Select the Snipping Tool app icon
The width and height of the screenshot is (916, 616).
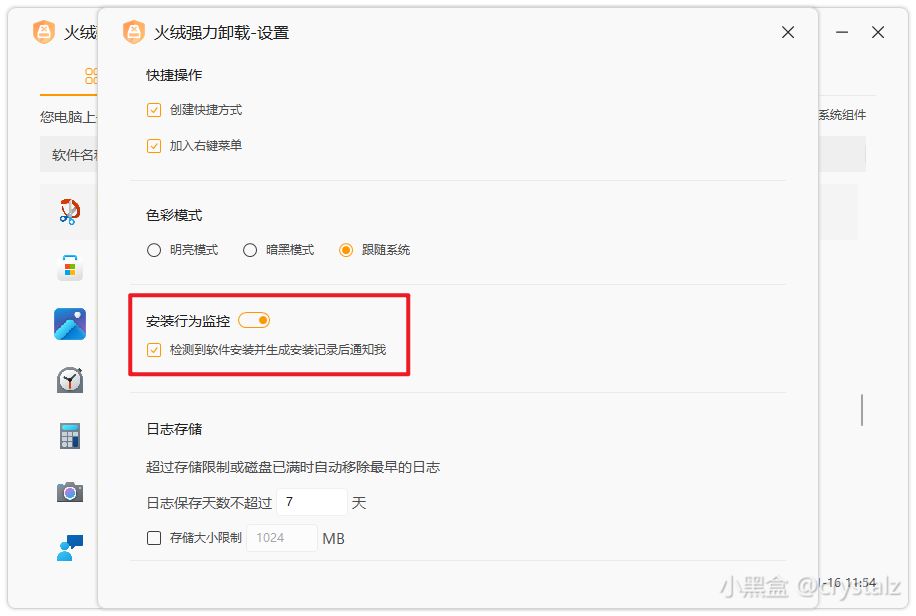tap(70, 212)
